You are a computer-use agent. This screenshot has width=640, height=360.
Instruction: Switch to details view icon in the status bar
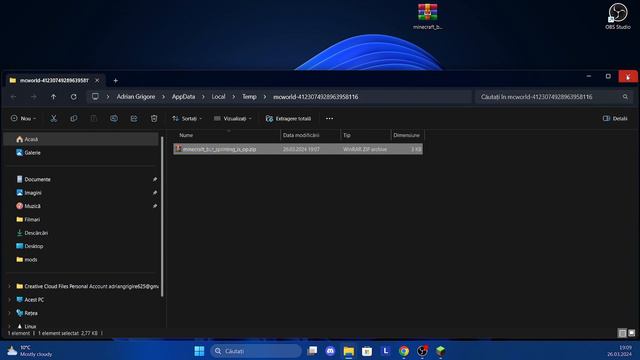[x=622, y=333]
